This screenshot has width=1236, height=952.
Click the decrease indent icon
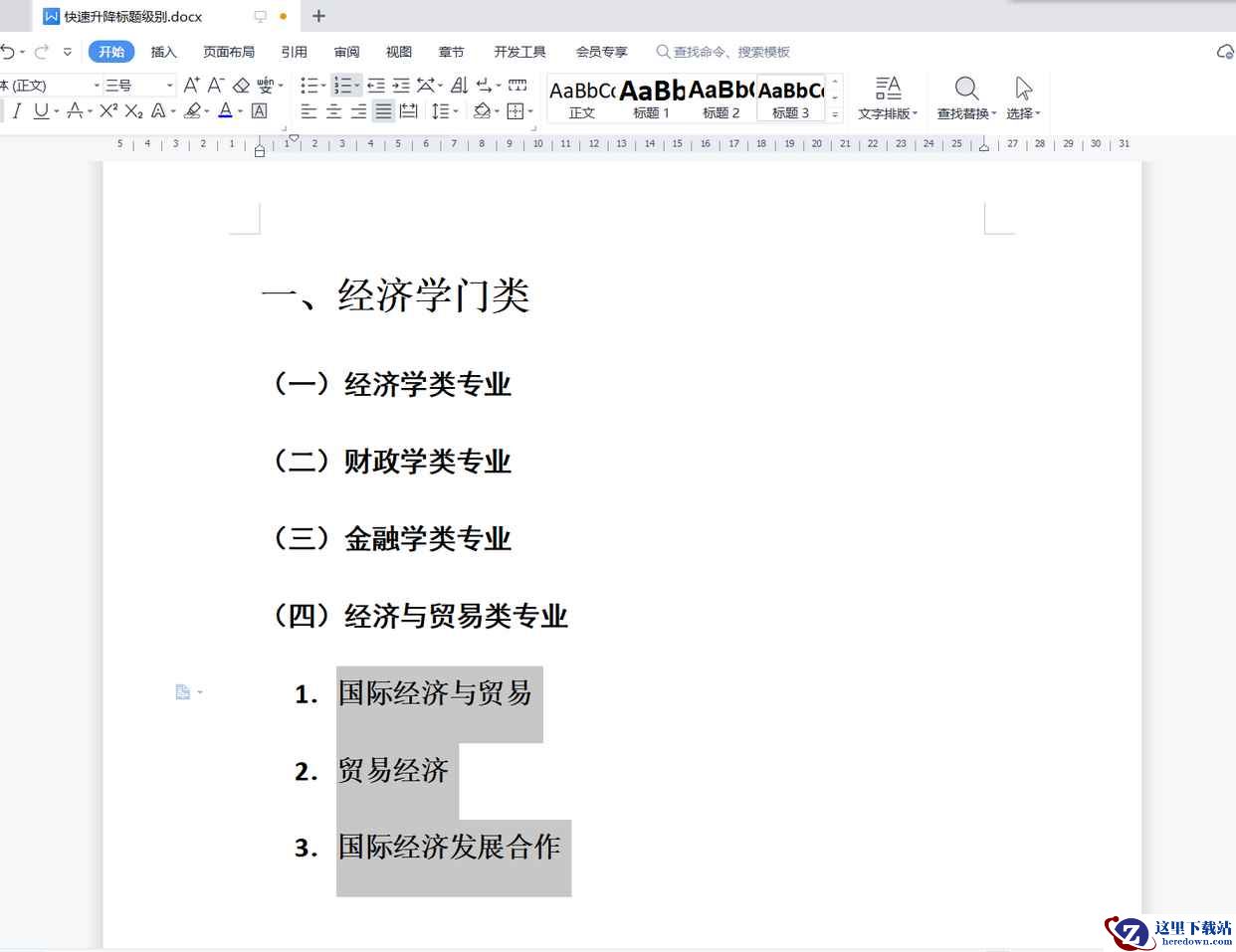(x=376, y=86)
